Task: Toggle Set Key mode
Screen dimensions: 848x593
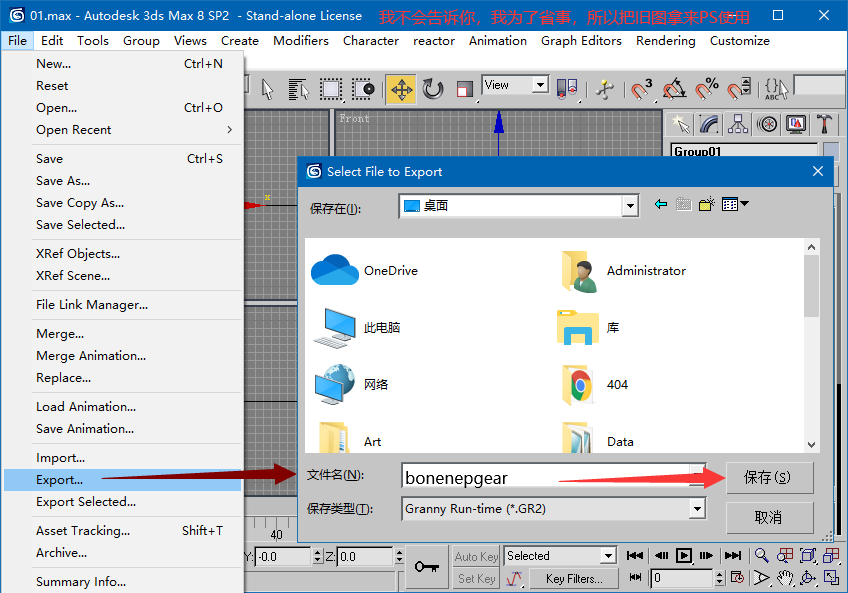Action: (x=476, y=578)
